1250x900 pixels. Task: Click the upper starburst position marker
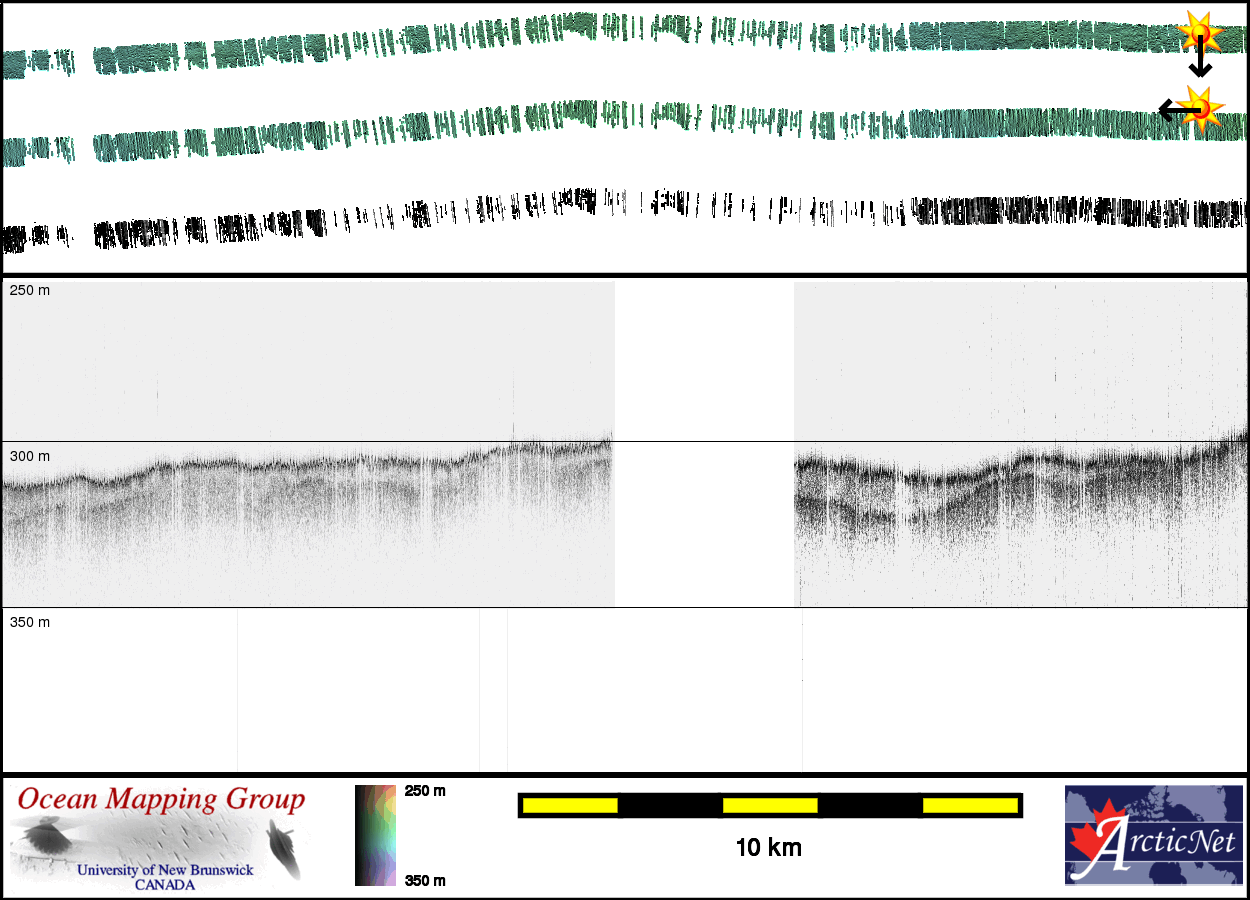(1197, 33)
